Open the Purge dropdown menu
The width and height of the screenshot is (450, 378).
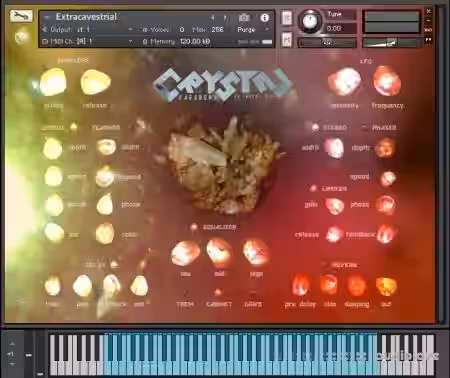pyautogui.click(x=253, y=30)
